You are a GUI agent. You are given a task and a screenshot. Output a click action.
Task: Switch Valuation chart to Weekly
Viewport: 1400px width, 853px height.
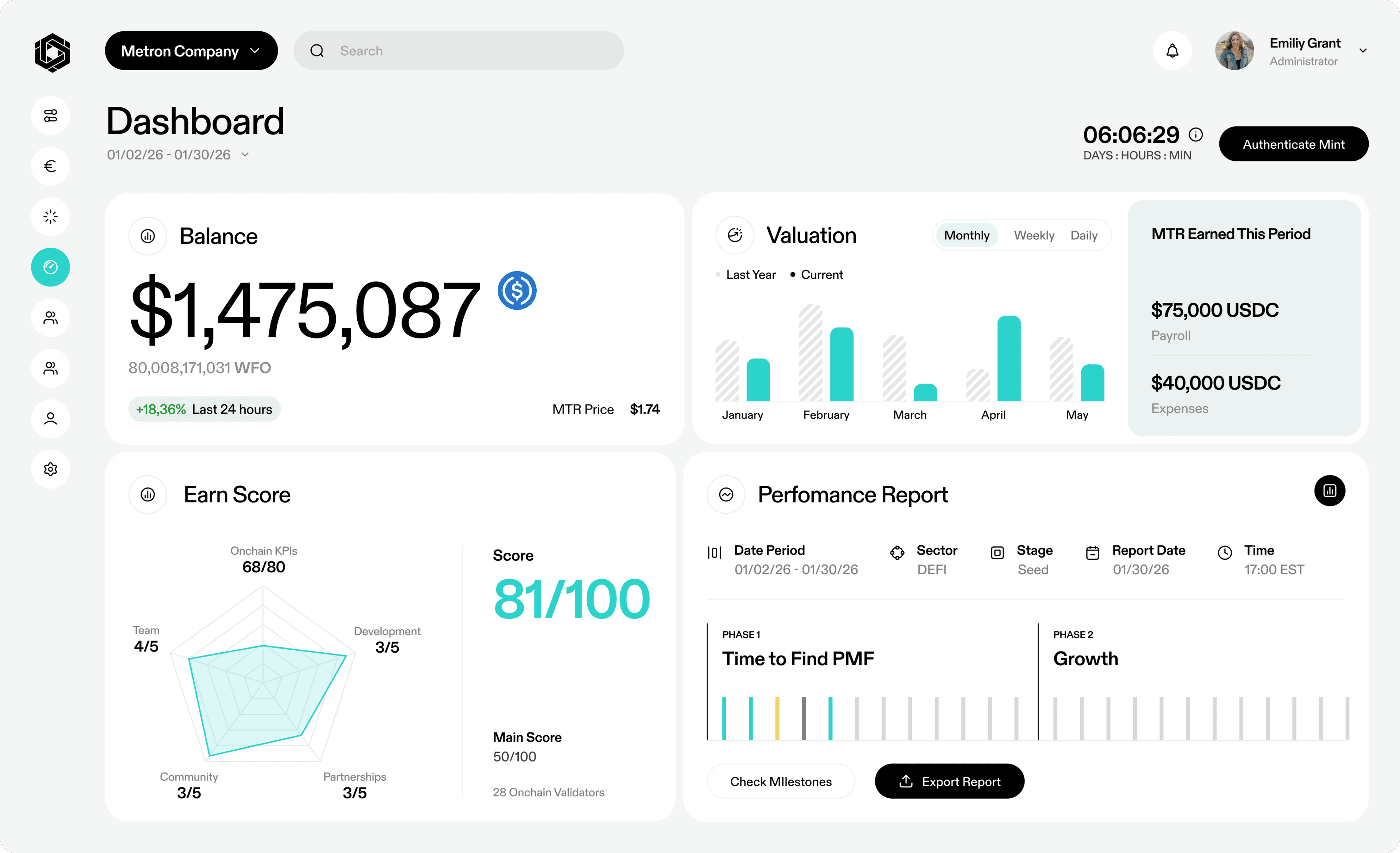tap(1034, 235)
